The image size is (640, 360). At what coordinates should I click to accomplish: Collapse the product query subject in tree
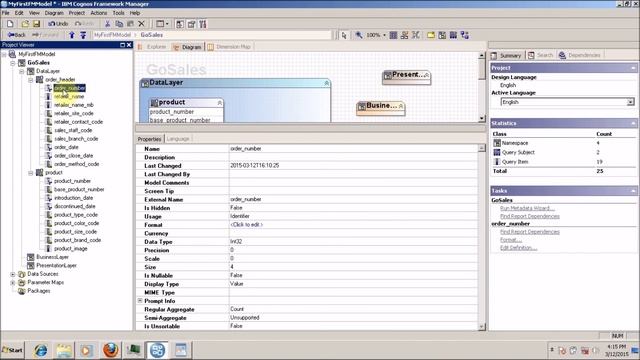31,173
